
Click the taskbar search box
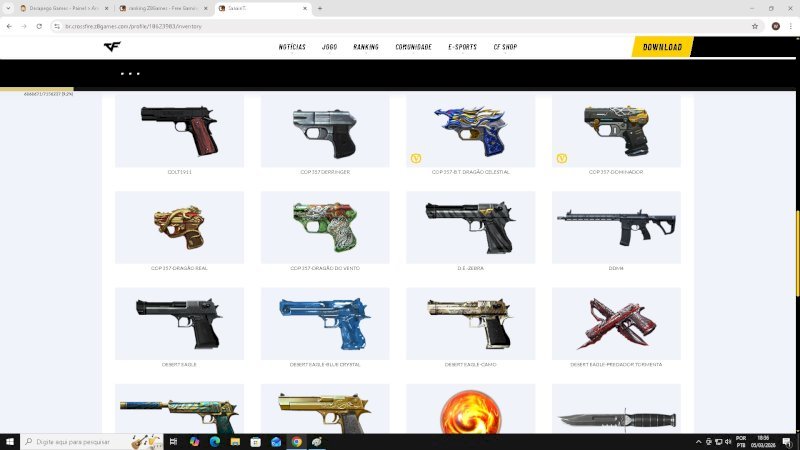point(92,442)
